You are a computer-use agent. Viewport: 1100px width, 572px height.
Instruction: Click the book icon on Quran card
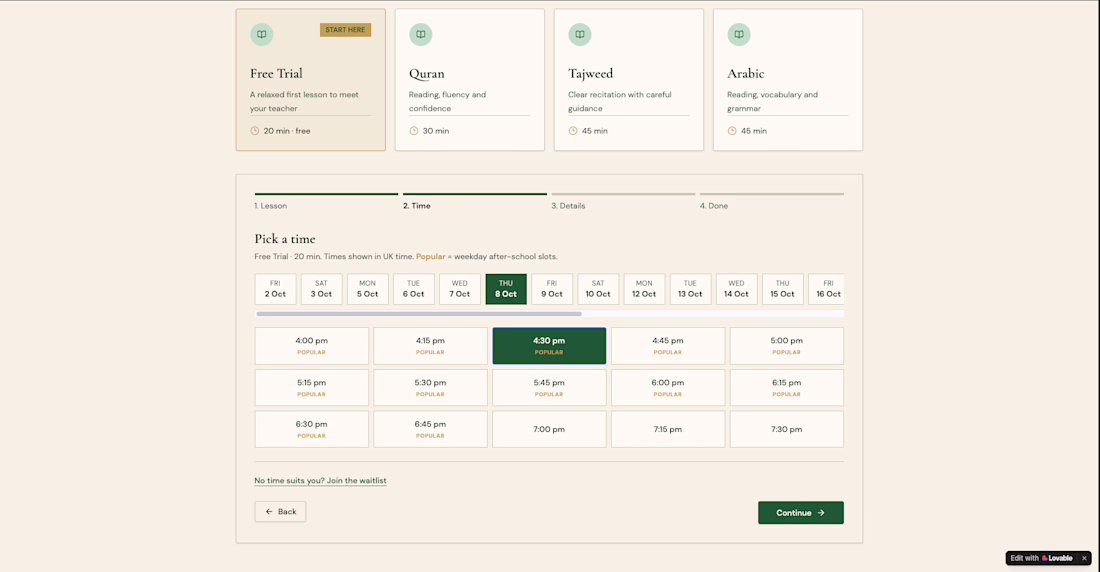[x=421, y=34]
